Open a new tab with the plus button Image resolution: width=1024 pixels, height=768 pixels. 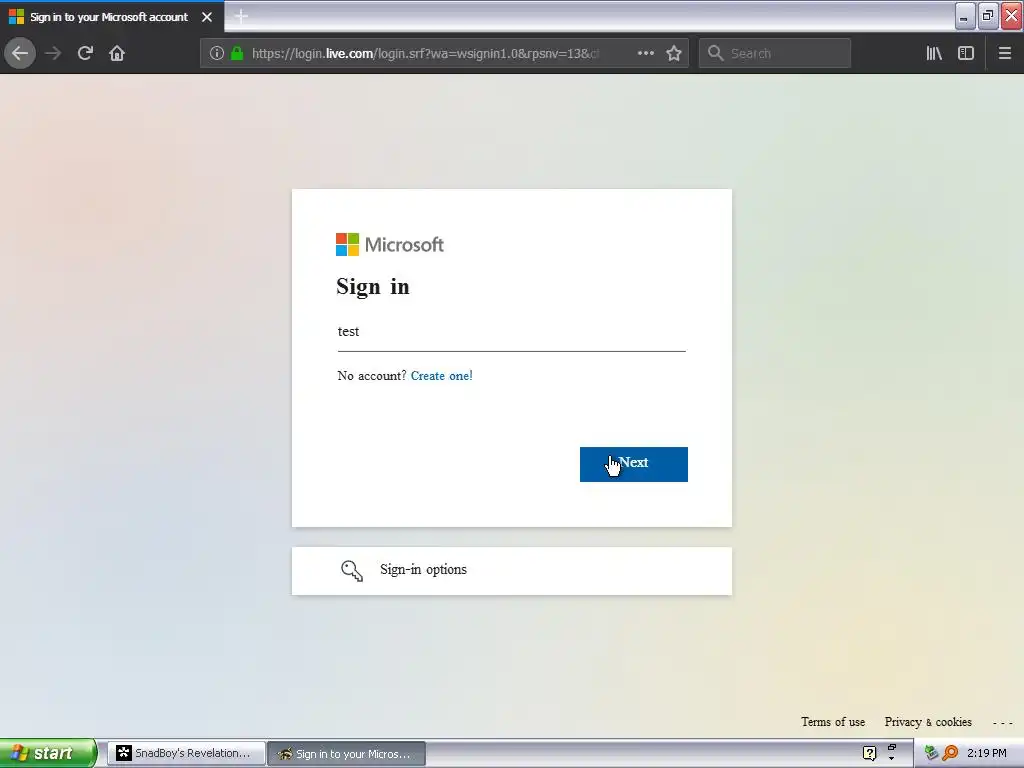pos(241,16)
